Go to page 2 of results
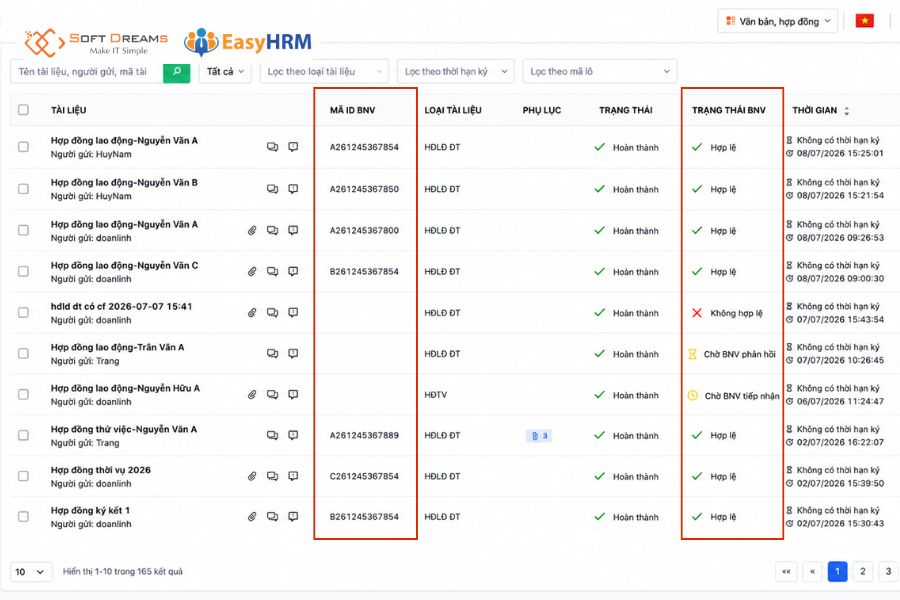900x600 pixels. click(863, 571)
